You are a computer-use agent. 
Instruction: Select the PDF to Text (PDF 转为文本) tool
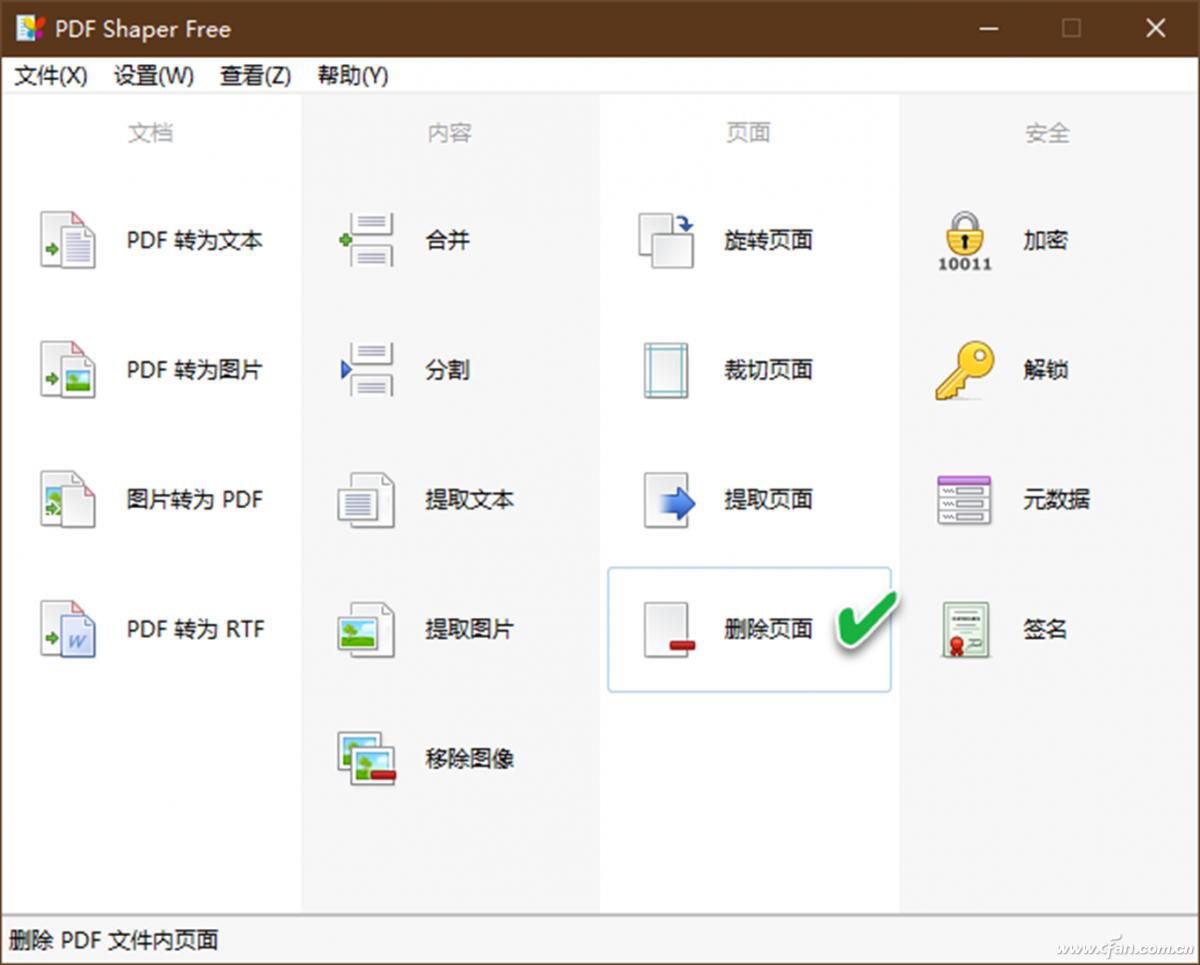[150, 240]
